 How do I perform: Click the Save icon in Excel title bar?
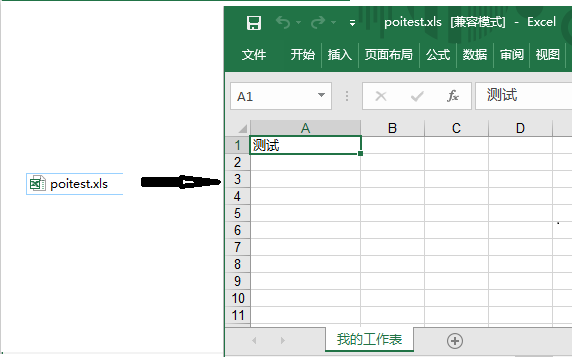254,23
